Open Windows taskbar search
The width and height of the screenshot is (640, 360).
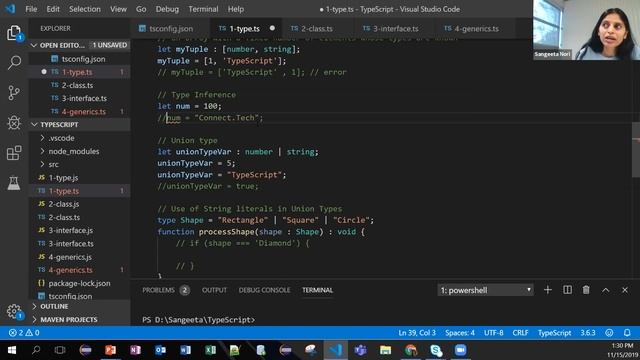click(x=36, y=350)
